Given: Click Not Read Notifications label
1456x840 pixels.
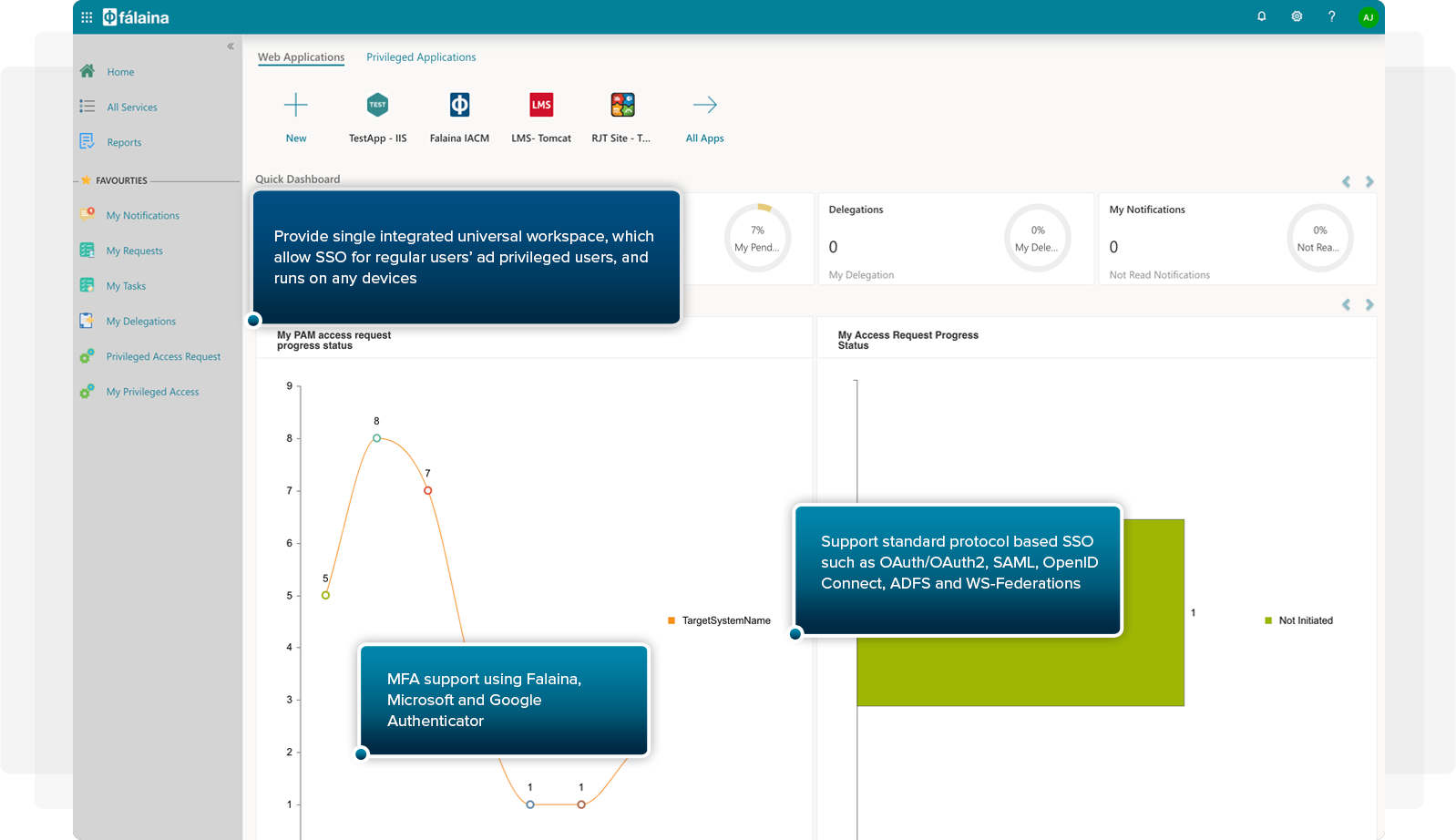Looking at the screenshot, I should (1159, 275).
